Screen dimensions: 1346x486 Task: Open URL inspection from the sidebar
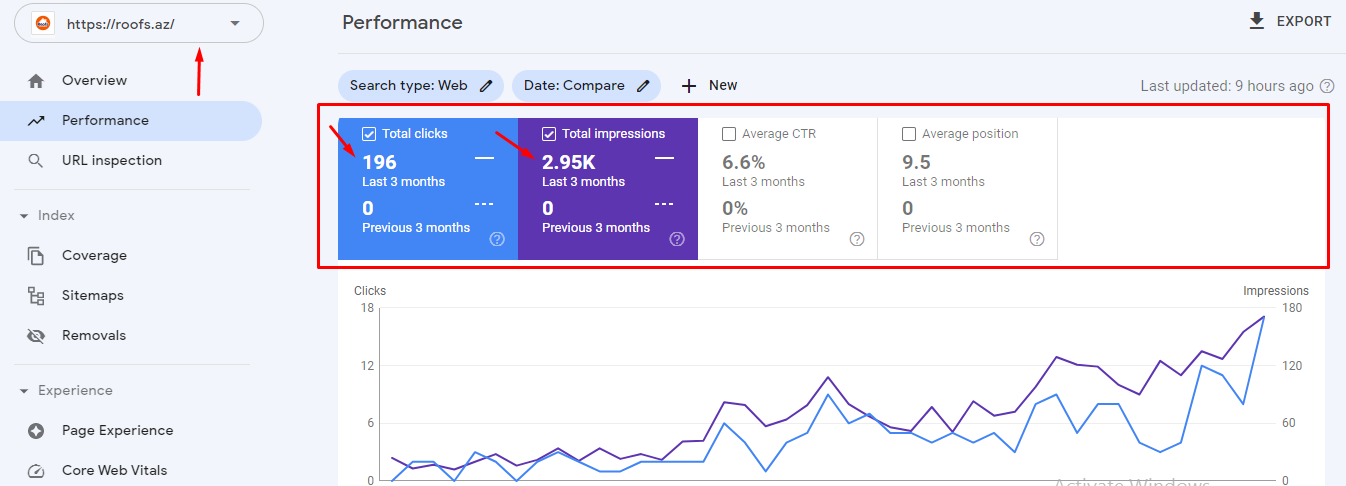[x=111, y=160]
